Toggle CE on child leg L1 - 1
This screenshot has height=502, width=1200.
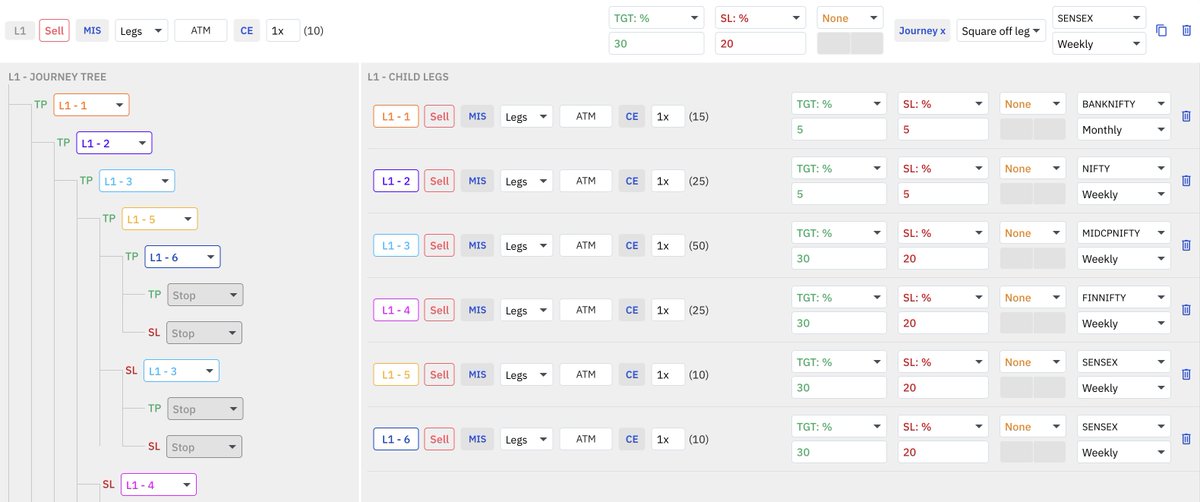point(632,116)
